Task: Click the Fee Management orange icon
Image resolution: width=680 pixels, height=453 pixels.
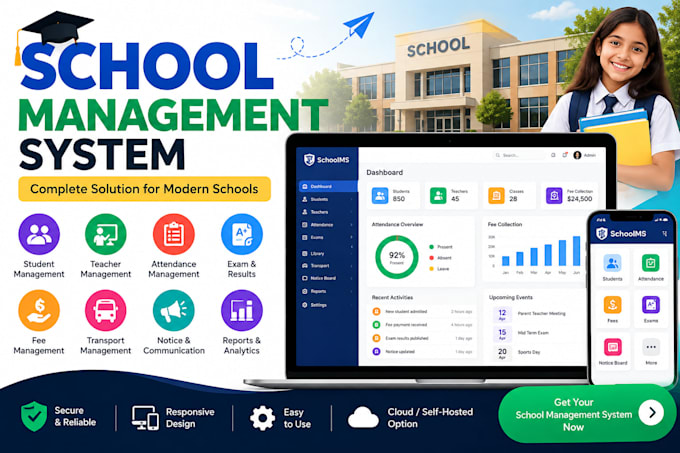Action: pyautogui.click(x=39, y=310)
